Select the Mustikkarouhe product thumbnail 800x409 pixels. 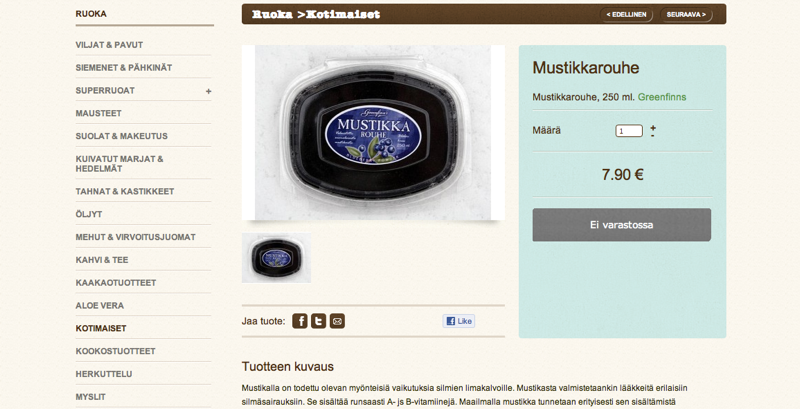point(276,258)
